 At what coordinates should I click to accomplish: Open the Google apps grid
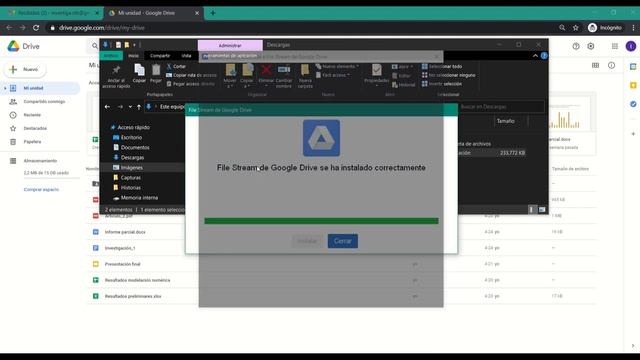(615, 46)
